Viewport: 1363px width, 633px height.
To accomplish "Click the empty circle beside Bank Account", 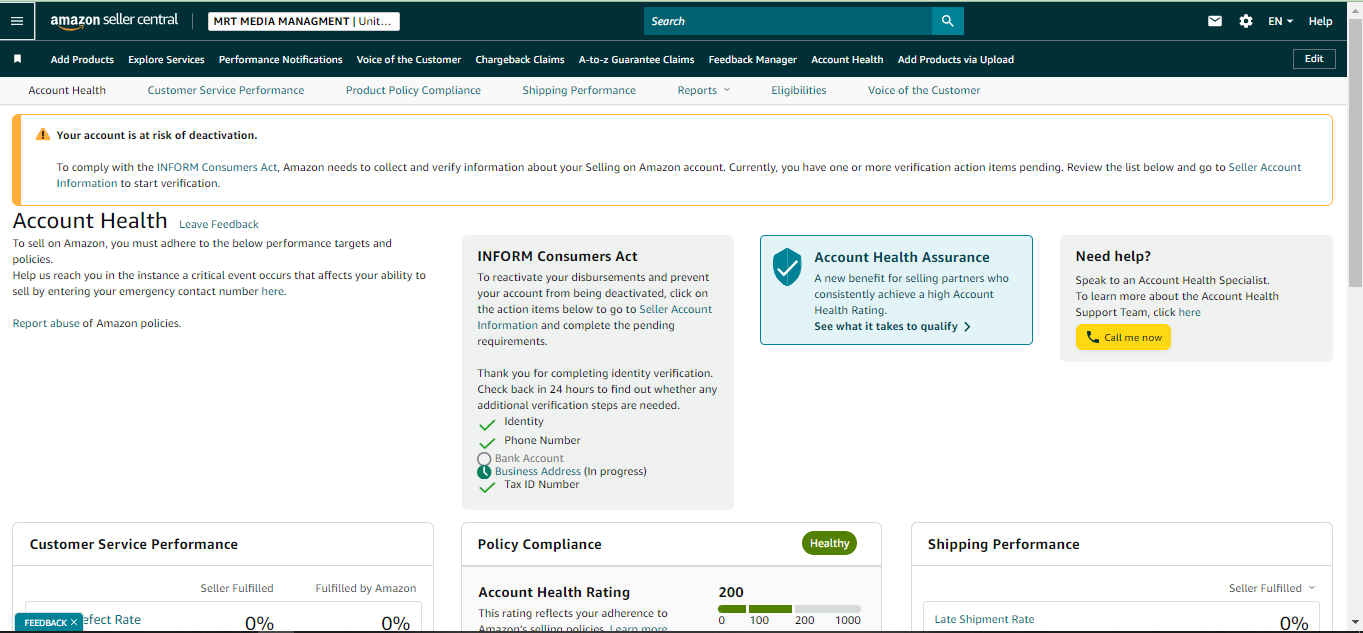I will click(484, 458).
